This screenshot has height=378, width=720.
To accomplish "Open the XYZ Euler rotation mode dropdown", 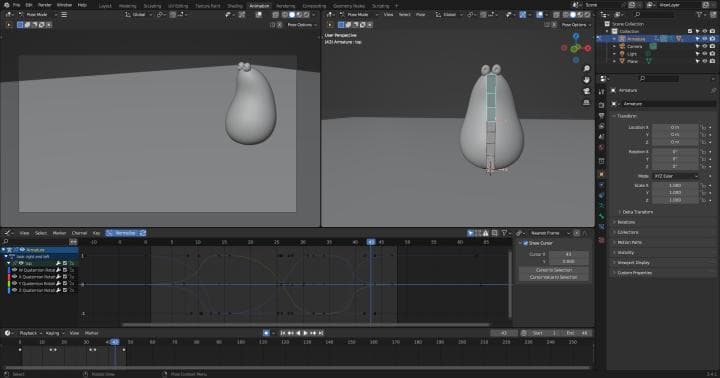I will (675, 176).
